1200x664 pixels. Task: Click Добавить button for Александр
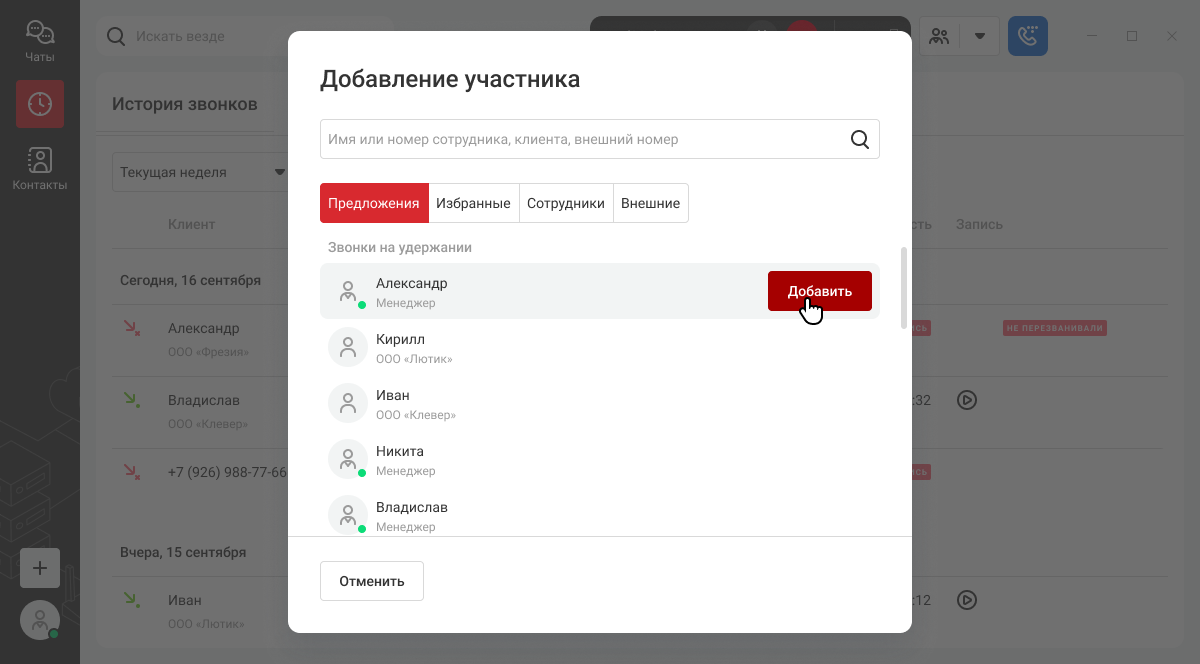tap(820, 291)
